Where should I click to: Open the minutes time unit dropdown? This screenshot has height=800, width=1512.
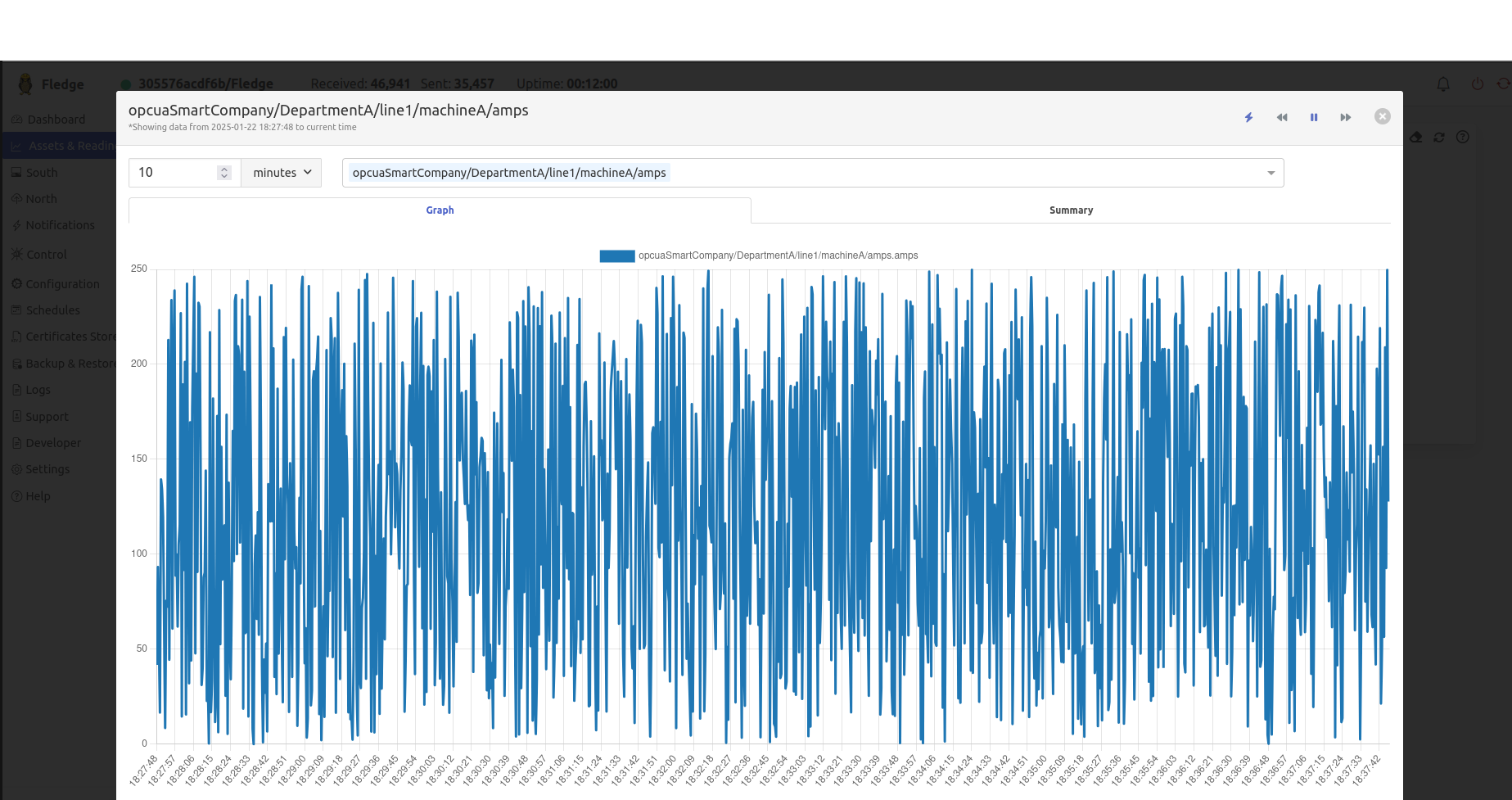[282, 173]
